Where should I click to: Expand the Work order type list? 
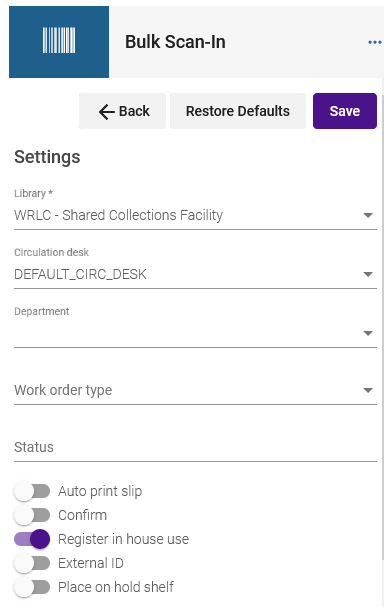195,390
